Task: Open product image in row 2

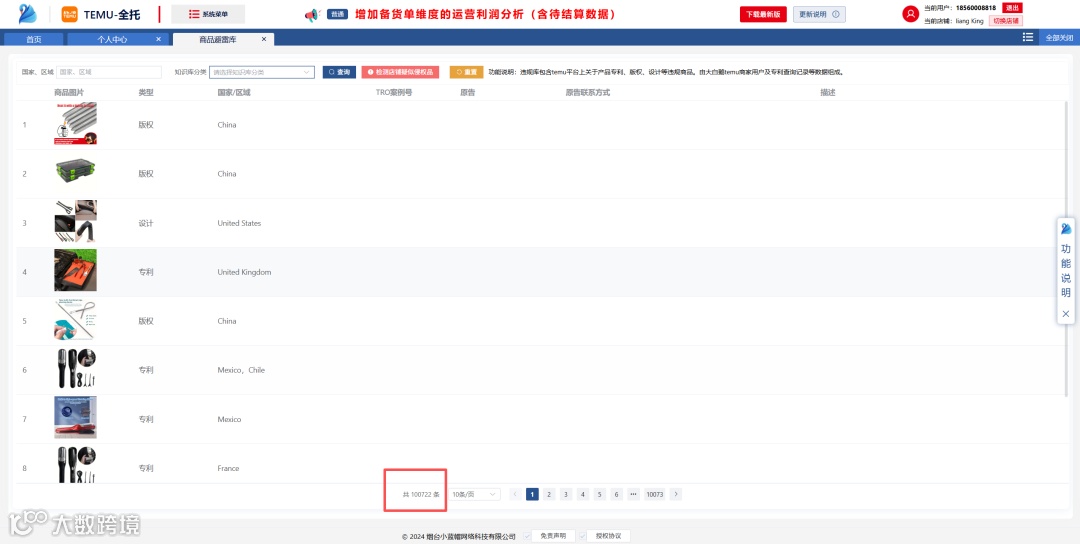Action: click(76, 174)
